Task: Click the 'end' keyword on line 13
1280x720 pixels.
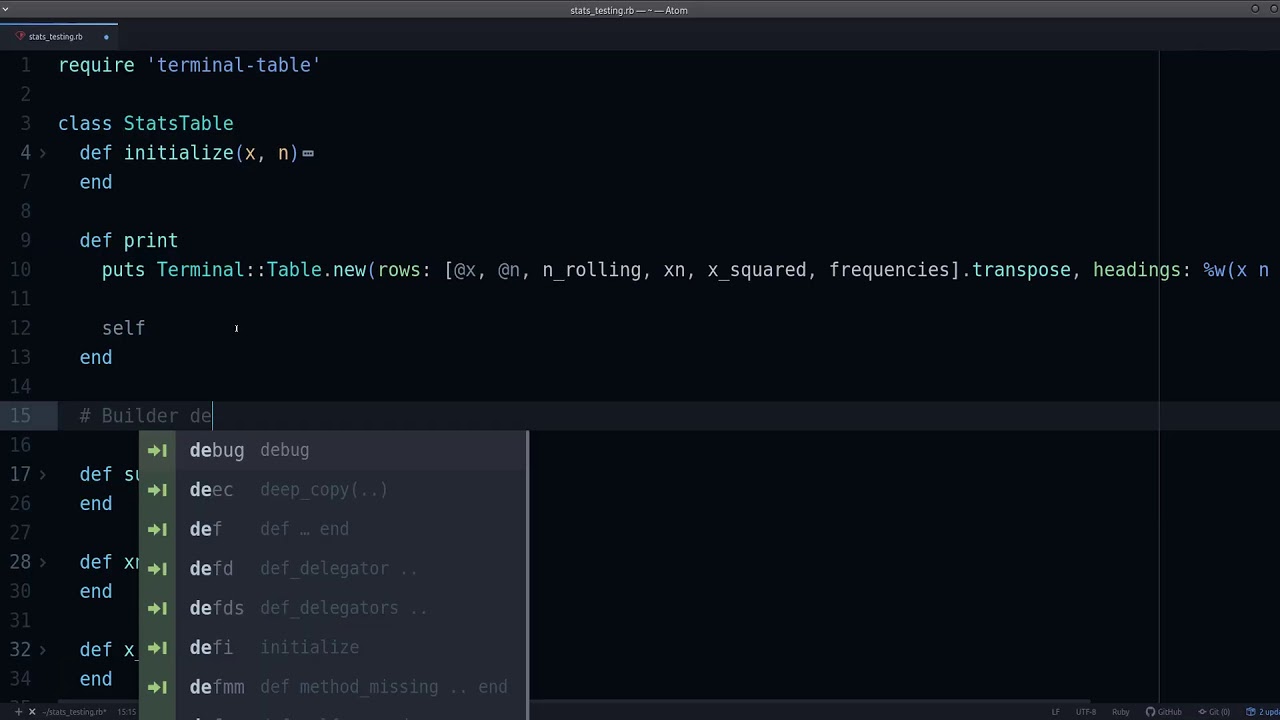Action: [96, 357]
